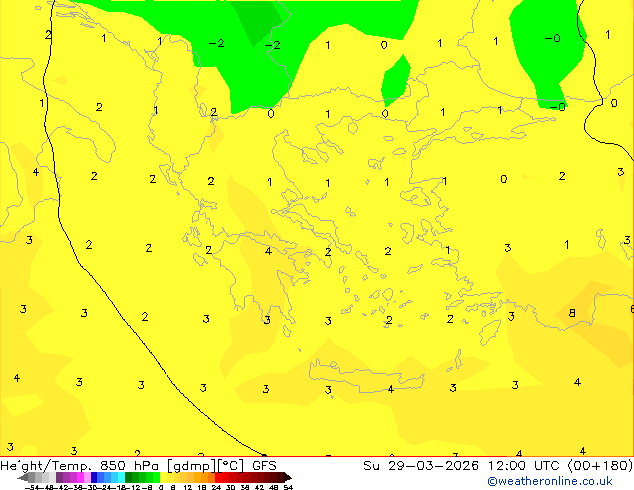
Task: Click the dark brown right legend arrow
Action: (x=288, y=477)
